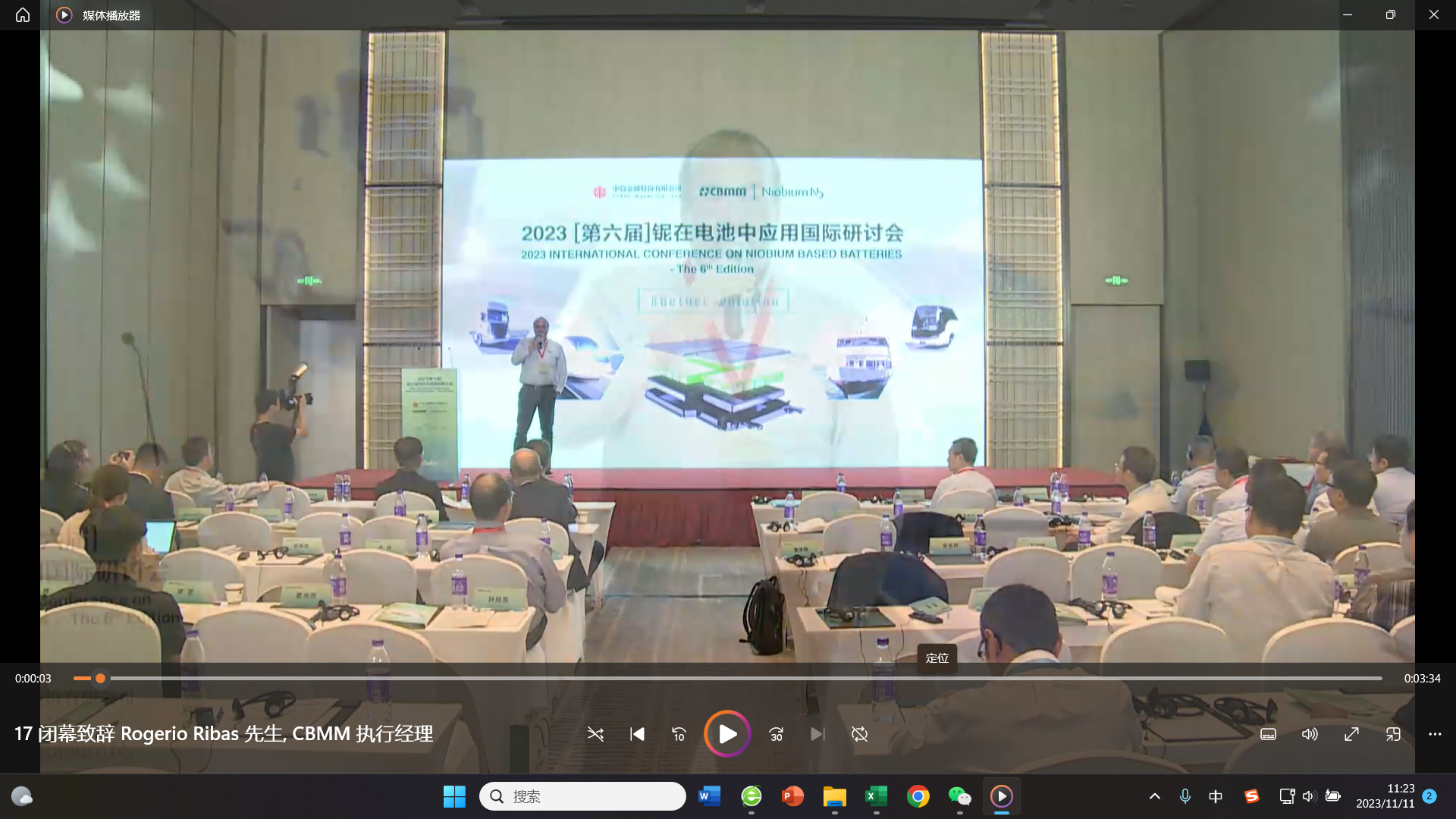Switch the Chinese input mode indicator
Screen dimensions: 1456x819
(x=1216, y=796)
